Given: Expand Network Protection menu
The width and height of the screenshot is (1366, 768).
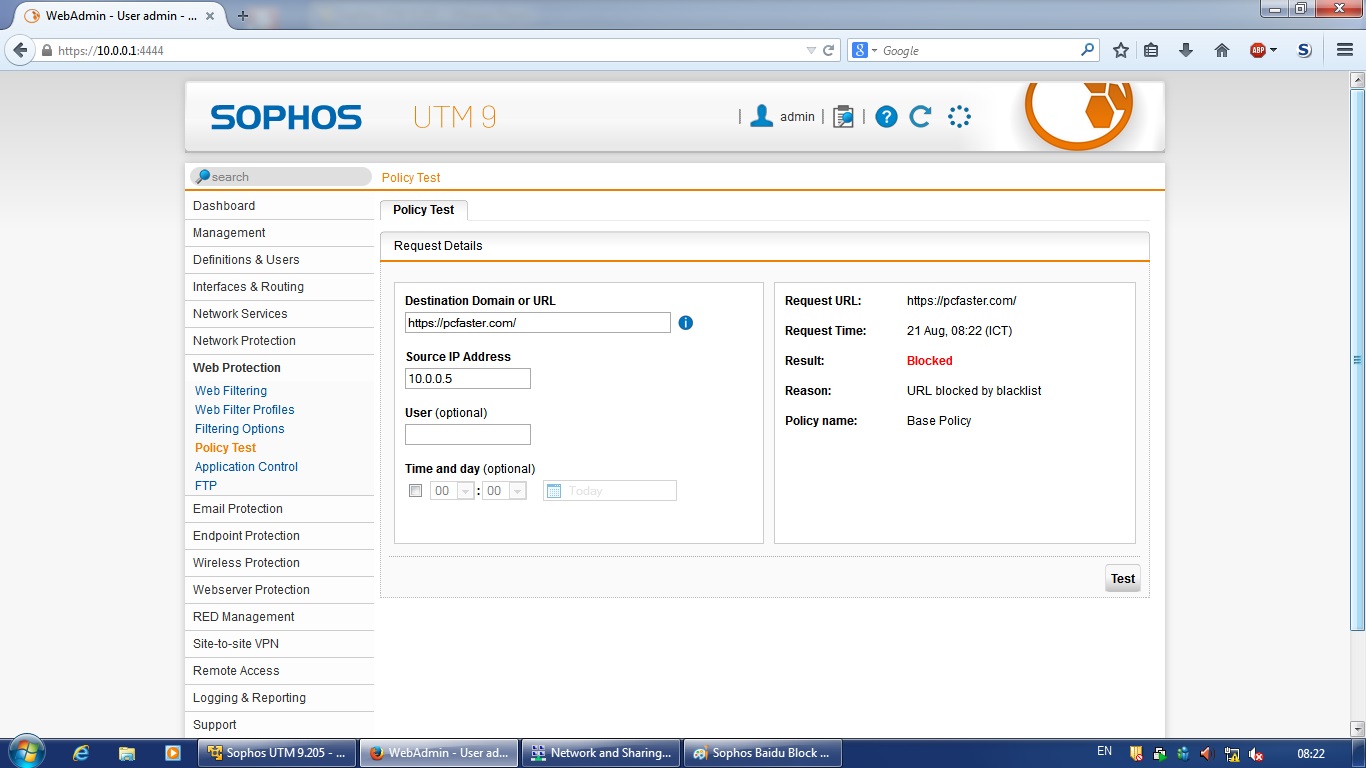Looking at the screenshot, I should point(279,341).
